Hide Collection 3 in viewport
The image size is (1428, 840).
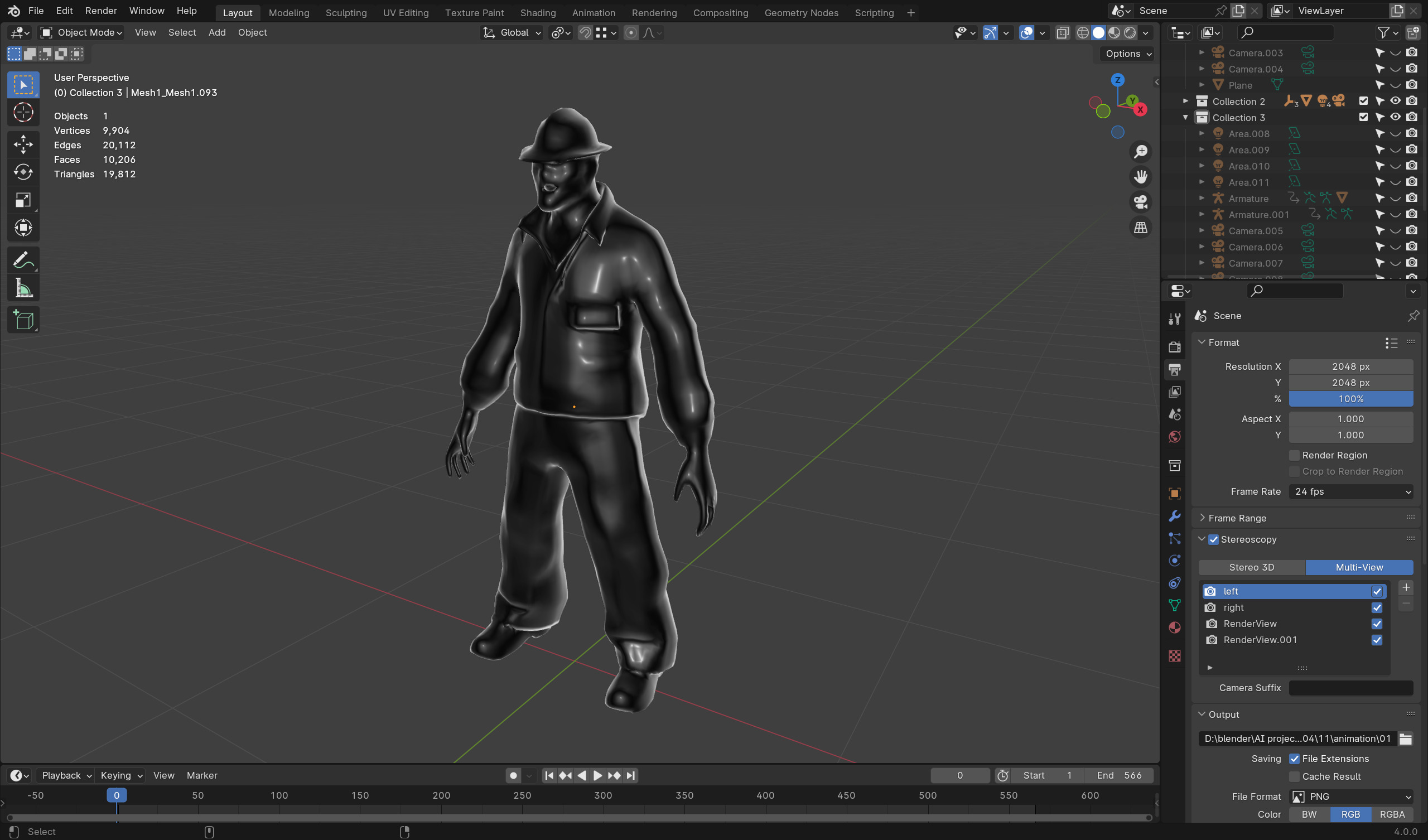tap(1395, 117)
